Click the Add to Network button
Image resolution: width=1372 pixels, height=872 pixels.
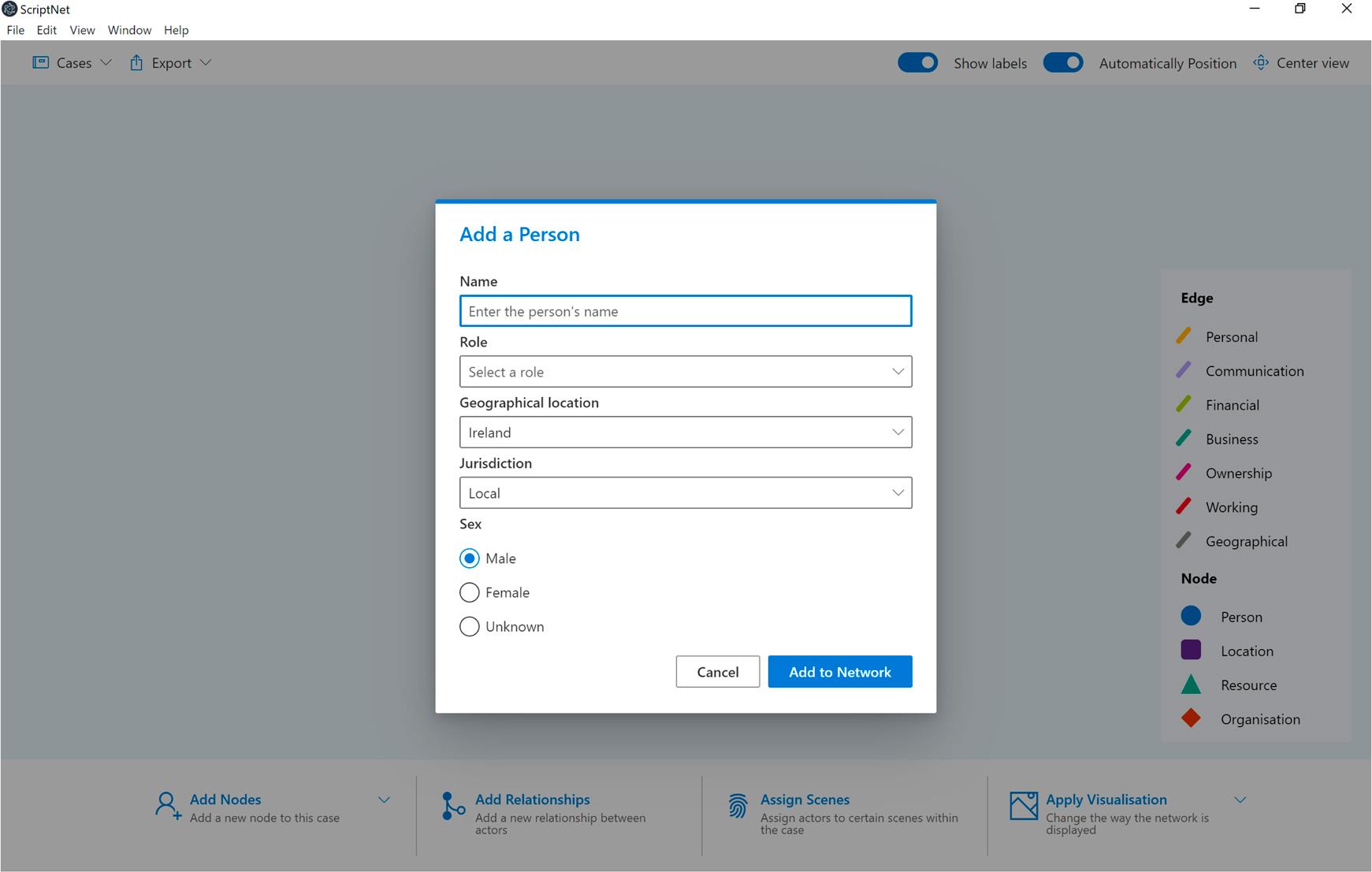(x=839, y=671)
